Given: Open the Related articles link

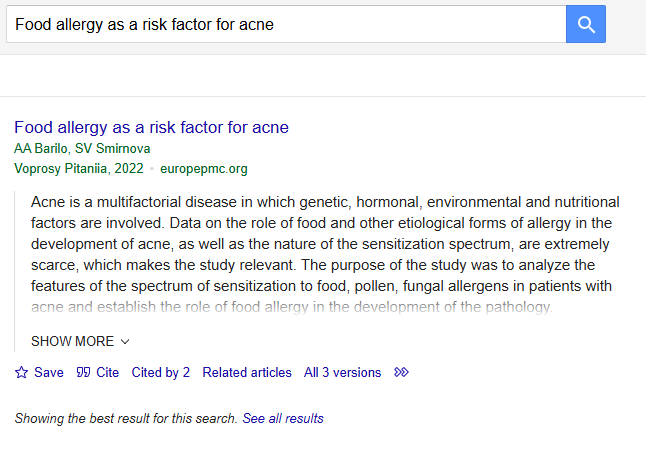Looking at the screenshot, I should pyautogui.click(x=247, y=373).
